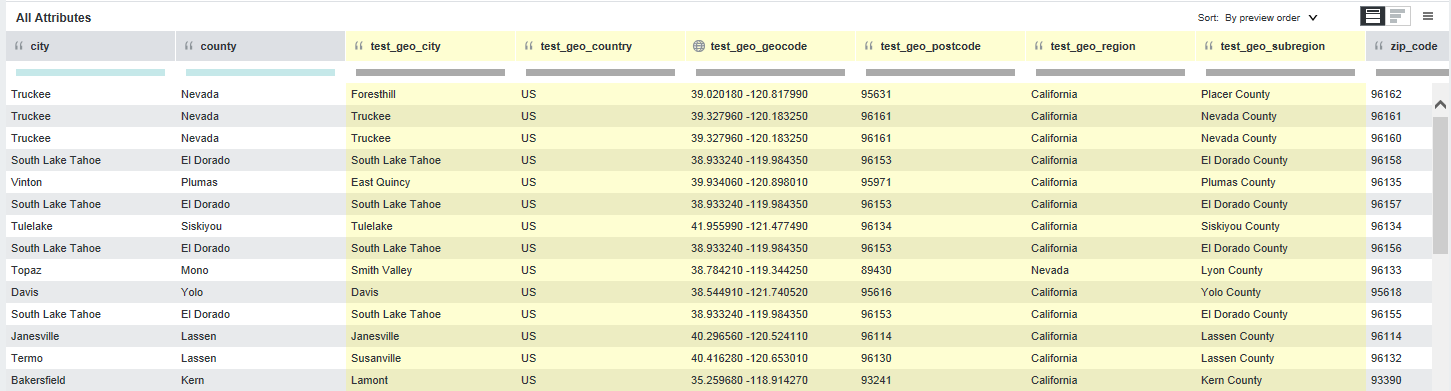
Task: Click the distribution bar under test_geo_region
Action: pyautogui.click(x=1110, y=72)
